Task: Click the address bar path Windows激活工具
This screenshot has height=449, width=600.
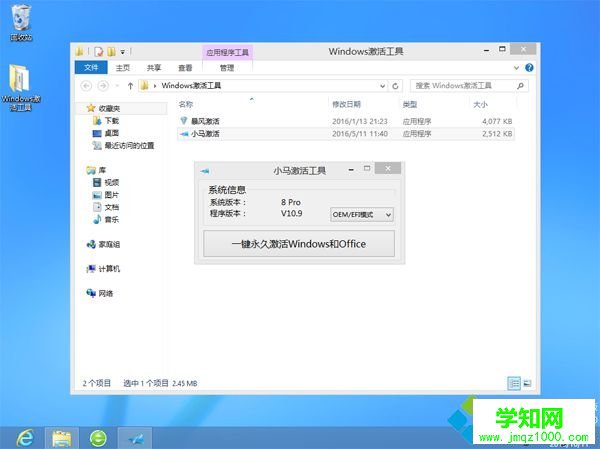Action: (191, 86)
